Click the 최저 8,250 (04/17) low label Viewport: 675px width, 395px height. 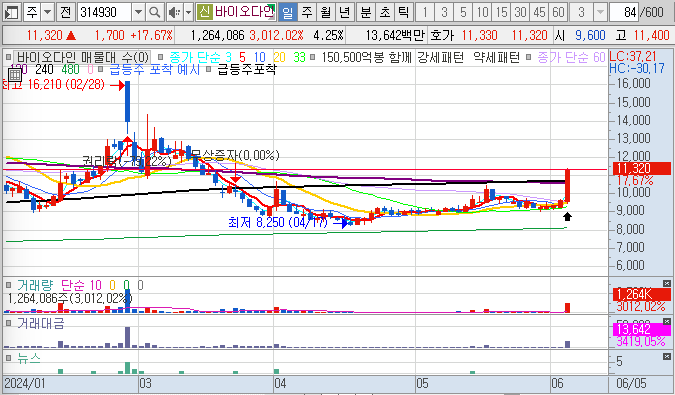[278, 222]
